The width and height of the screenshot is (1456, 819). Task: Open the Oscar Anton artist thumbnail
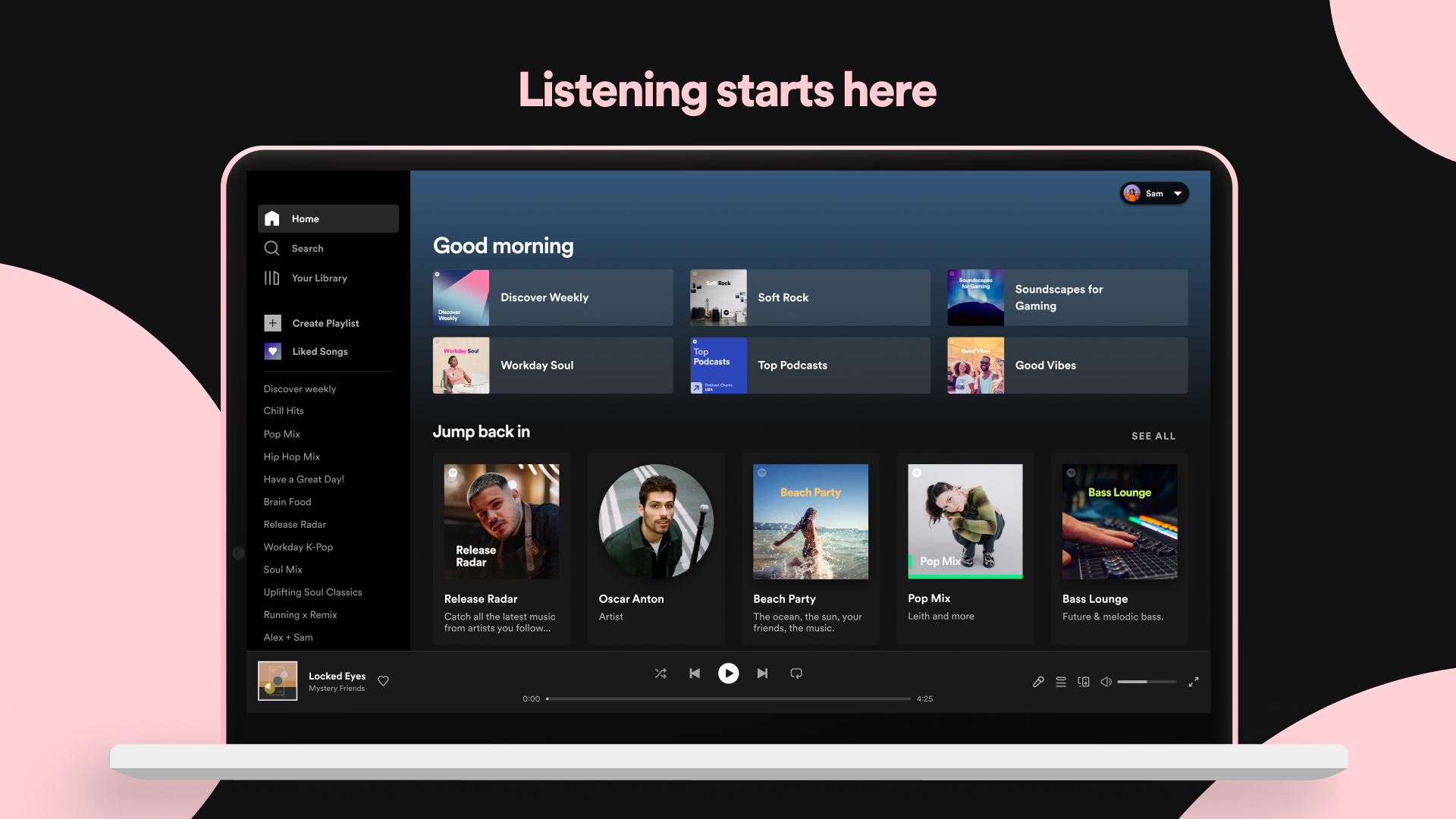click(655, 521)
